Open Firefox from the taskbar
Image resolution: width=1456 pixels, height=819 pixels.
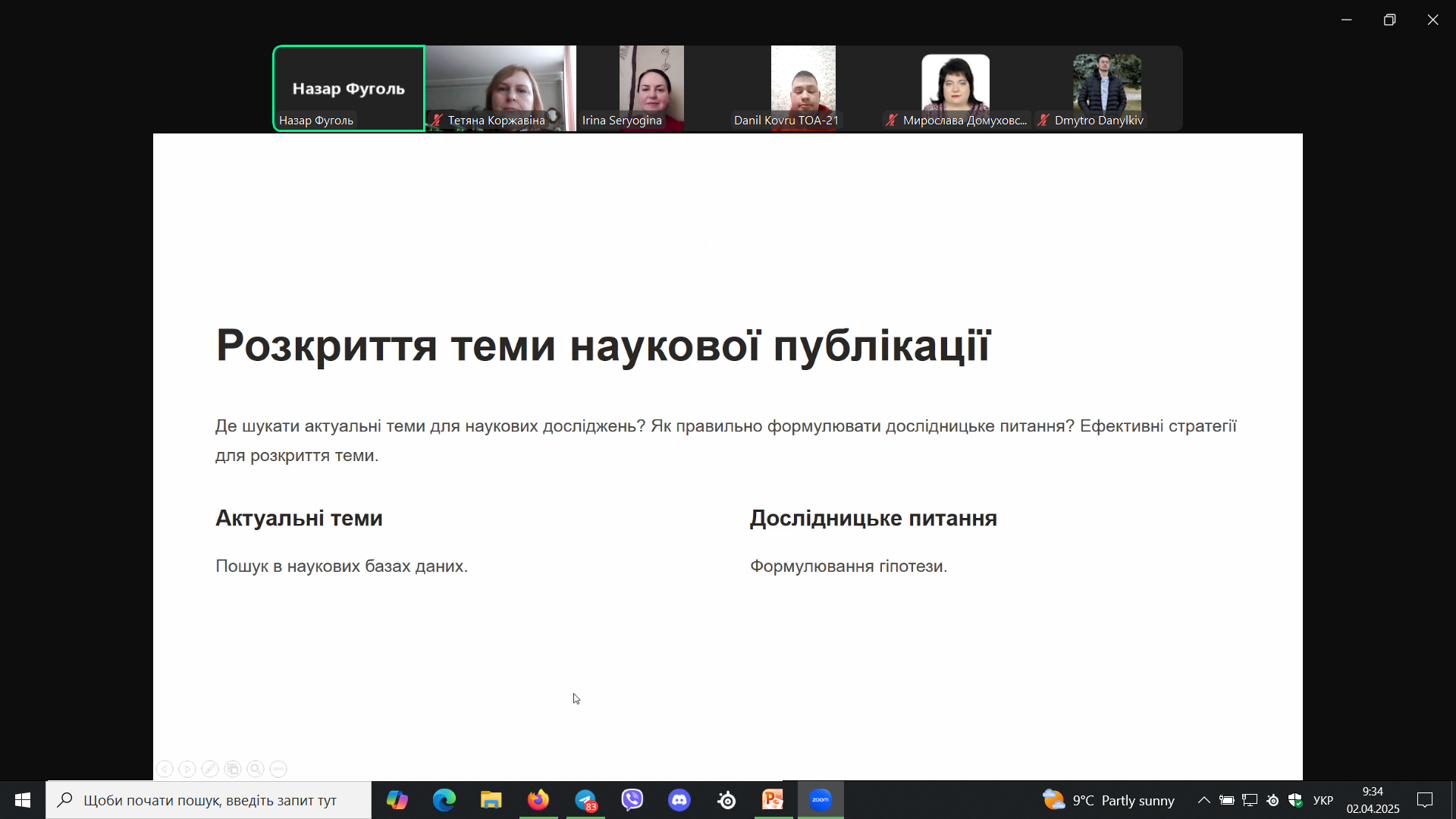coord(538,800)
